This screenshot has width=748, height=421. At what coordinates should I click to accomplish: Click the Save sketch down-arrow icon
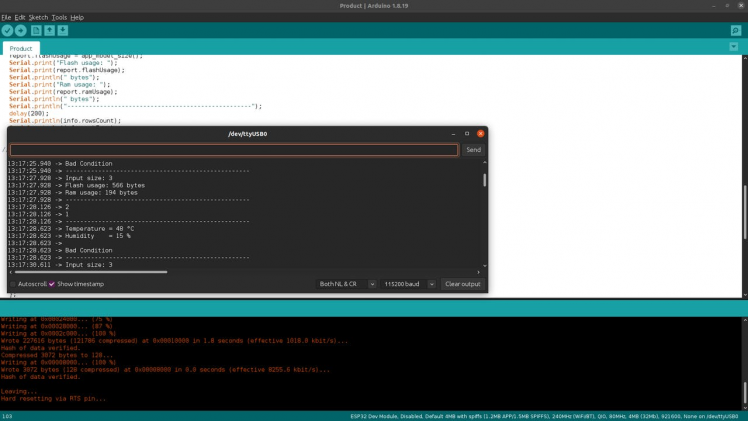(63, 31)
